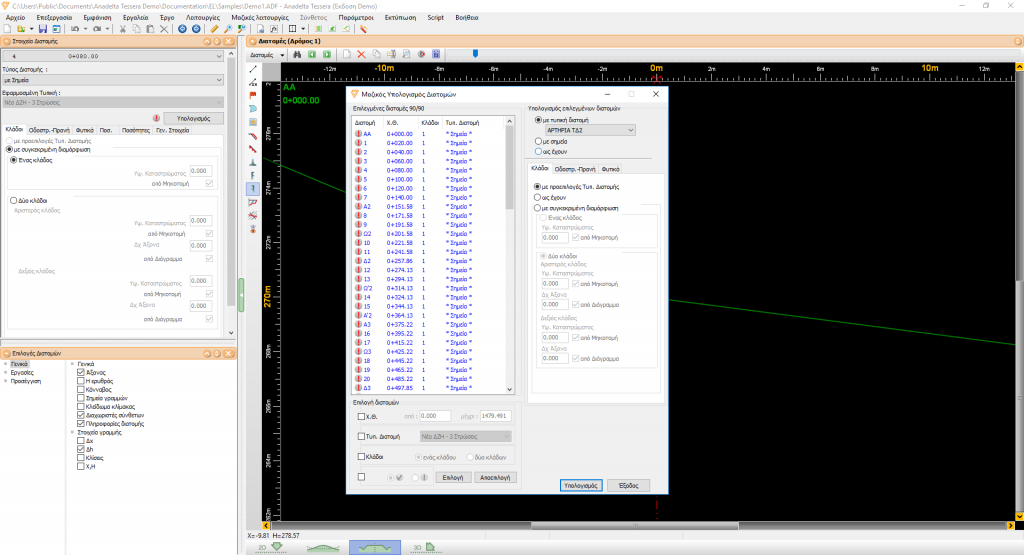Click the red flag tool in vertical toolbar
1024x555 pixels.
click(253, 95)
